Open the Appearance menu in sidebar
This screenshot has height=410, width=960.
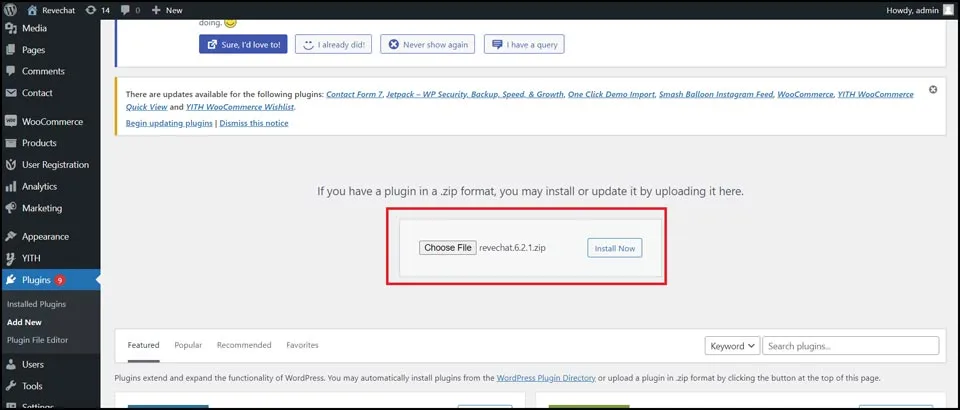pos(45,237)
